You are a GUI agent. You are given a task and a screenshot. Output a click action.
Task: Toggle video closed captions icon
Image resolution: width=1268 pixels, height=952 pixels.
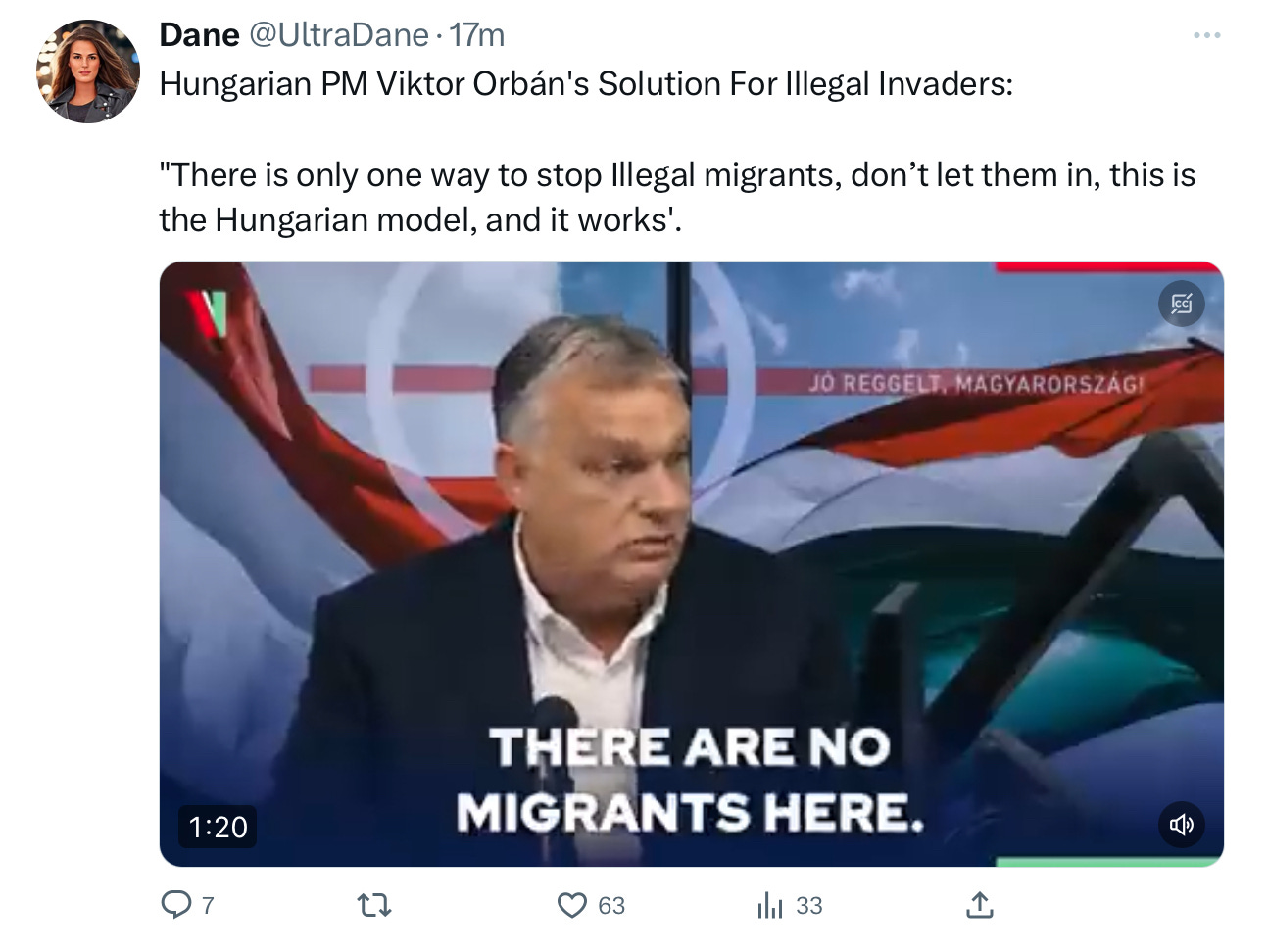(x=1181, y=304)
